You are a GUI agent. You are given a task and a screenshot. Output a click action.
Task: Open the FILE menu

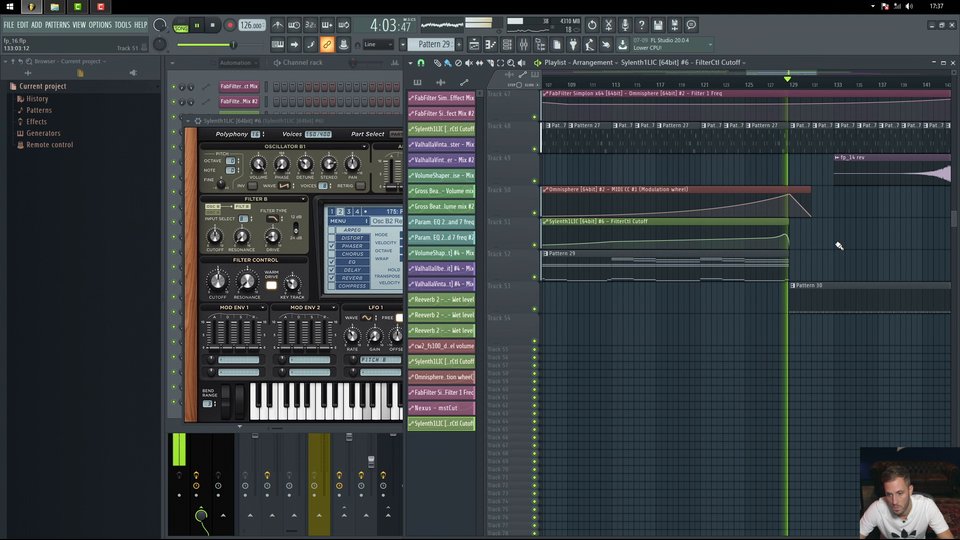(x=9, y=25)
